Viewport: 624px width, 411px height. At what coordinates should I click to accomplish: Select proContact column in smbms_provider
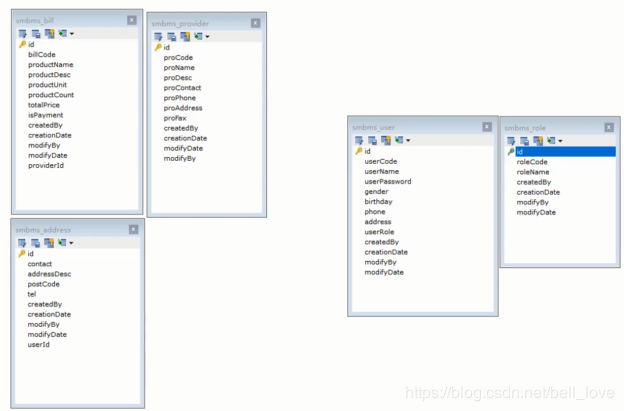tap(182, 88)
